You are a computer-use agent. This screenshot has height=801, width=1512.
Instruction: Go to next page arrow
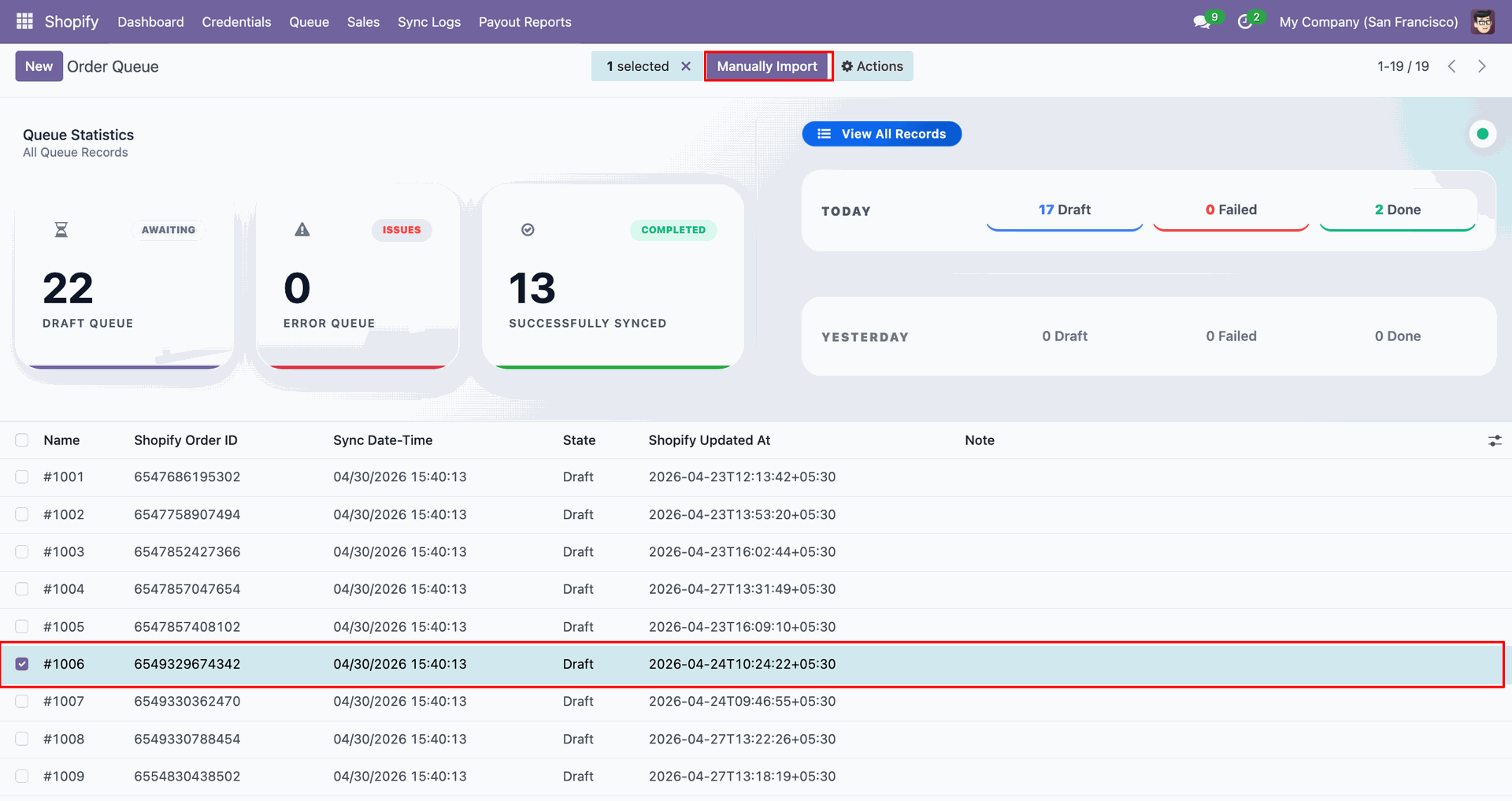pos(1482,66)
